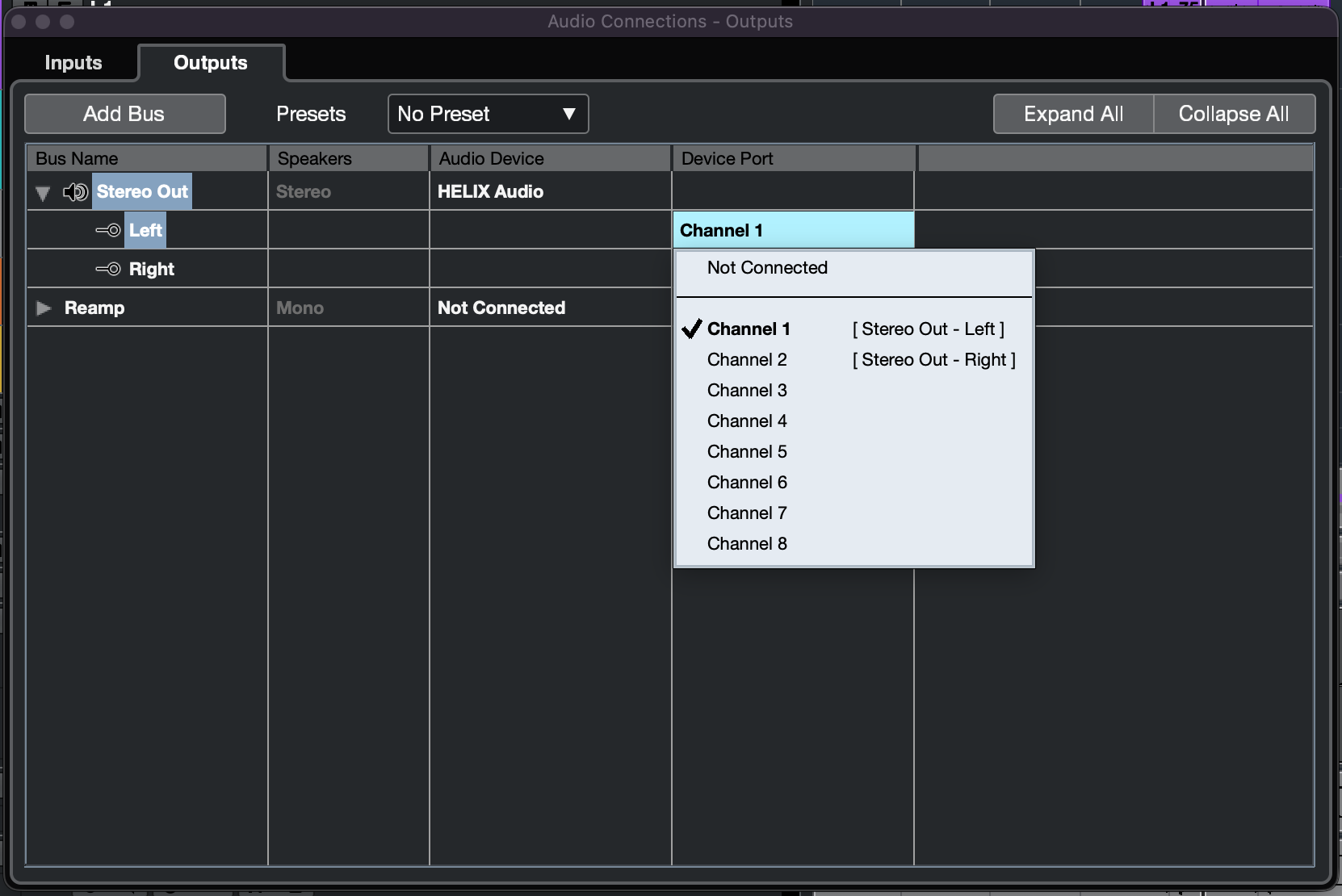
Task: Click the Left channel connector icon
Action: point(108,231)
